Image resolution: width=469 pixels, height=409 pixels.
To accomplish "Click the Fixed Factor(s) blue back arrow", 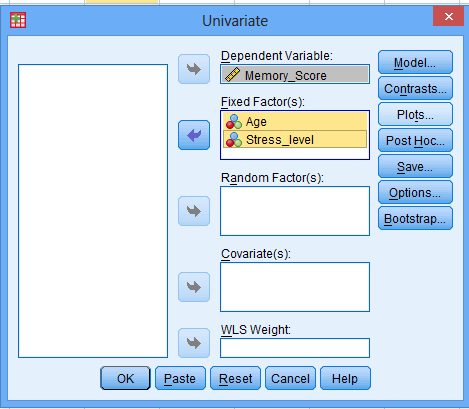I will pos(194,135).
